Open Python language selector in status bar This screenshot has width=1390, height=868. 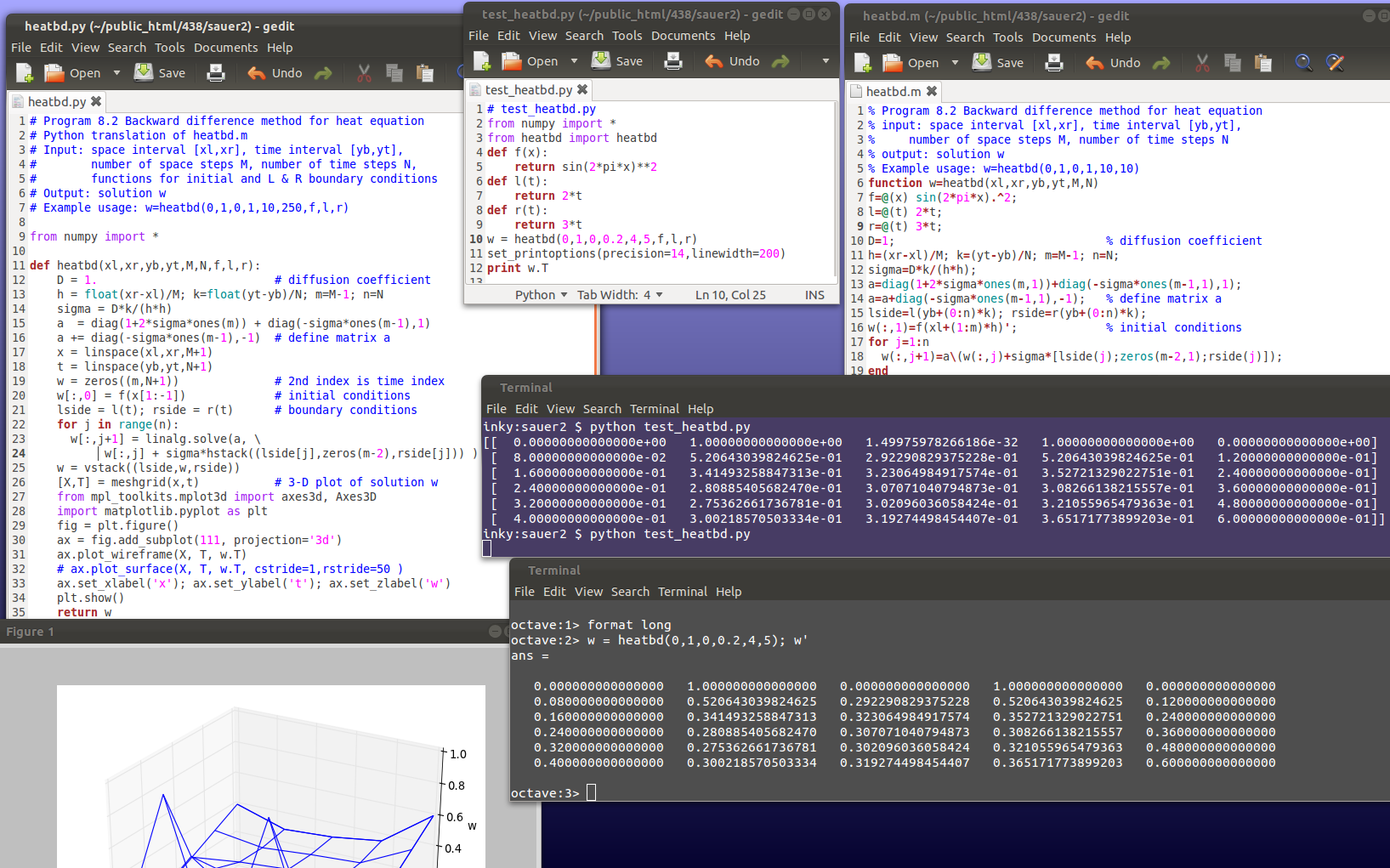[541, 295]
